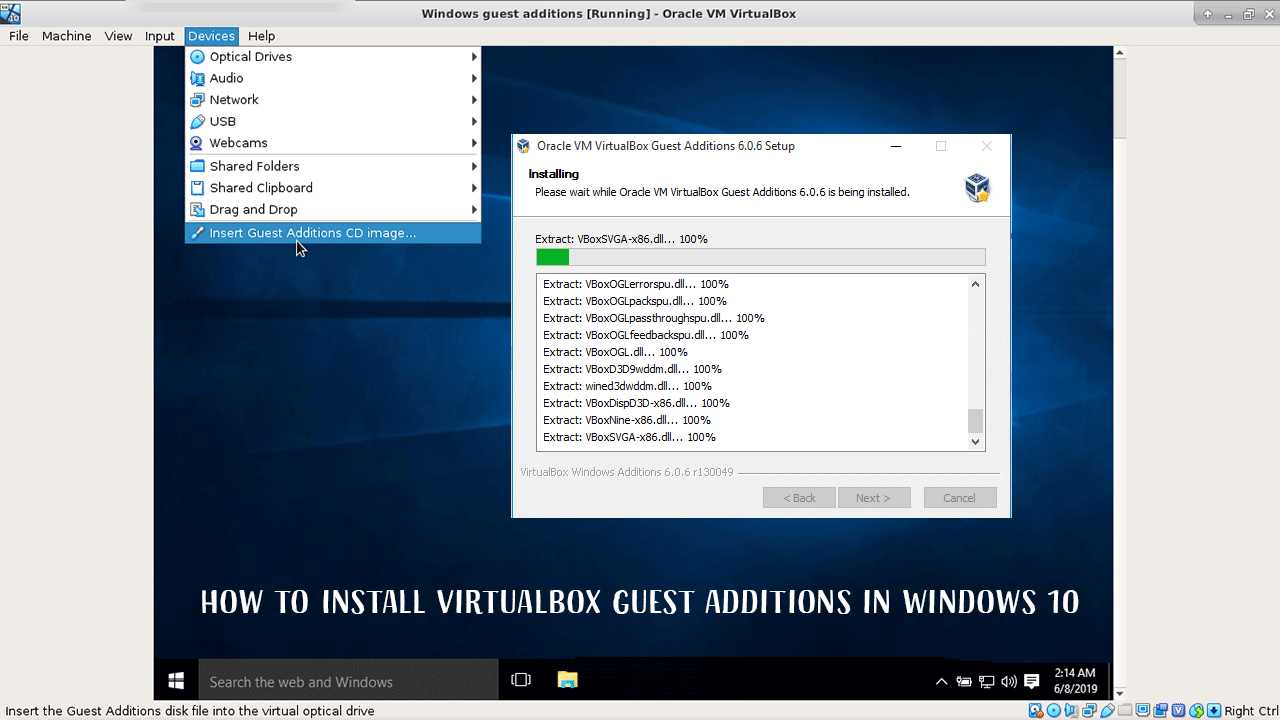Expand the Shared Clipboard submenu
This screenshot has height=720, width=1280.
(333, 188)
